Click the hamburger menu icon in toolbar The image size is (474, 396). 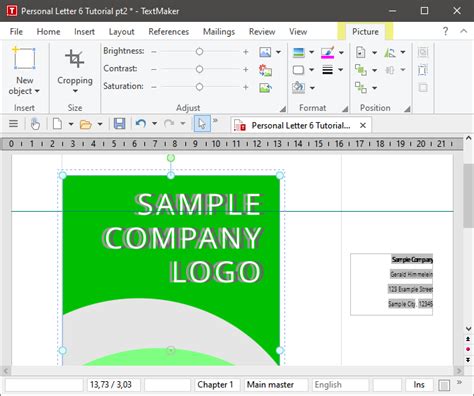click(x=13, y=124)
